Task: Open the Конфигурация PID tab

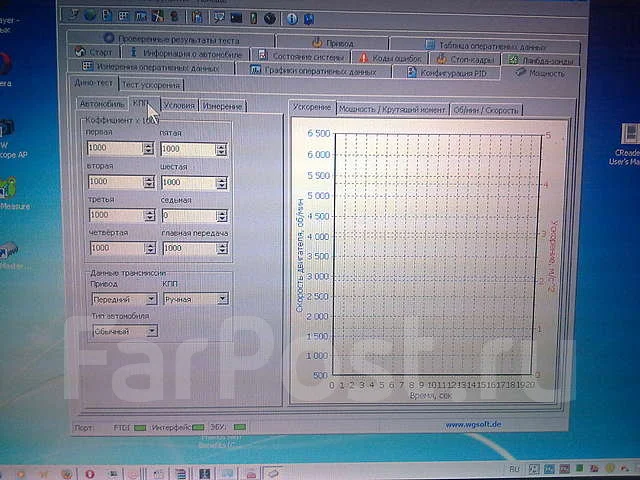Action: click(x=446, y=73)
